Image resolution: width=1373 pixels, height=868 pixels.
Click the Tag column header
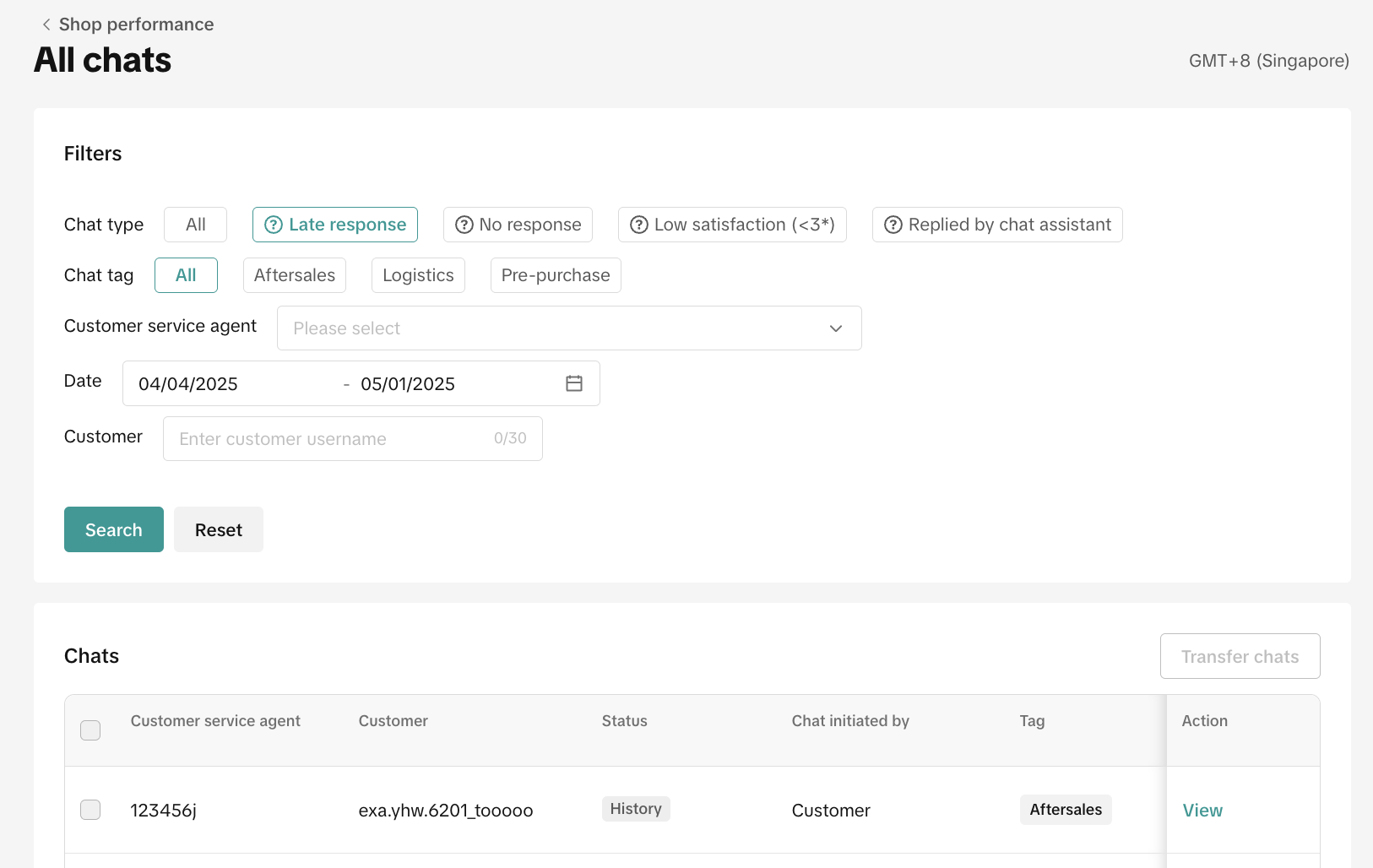[x=1032, y=721]
